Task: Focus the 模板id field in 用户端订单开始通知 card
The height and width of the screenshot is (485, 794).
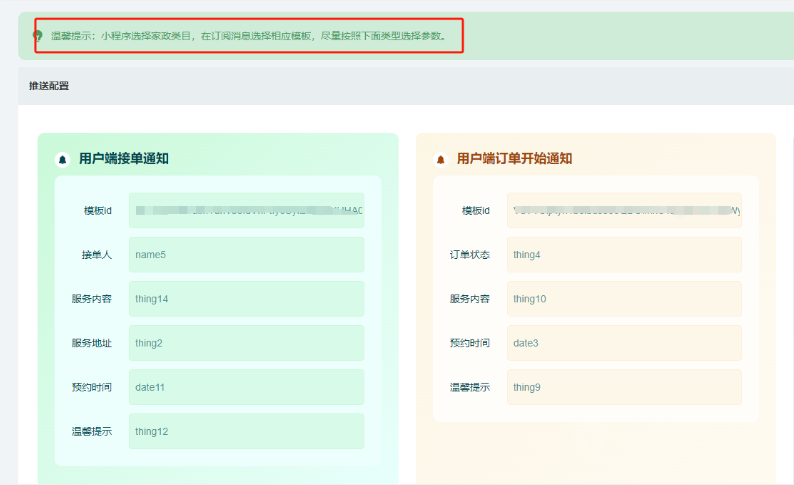Action: point(624,211)
